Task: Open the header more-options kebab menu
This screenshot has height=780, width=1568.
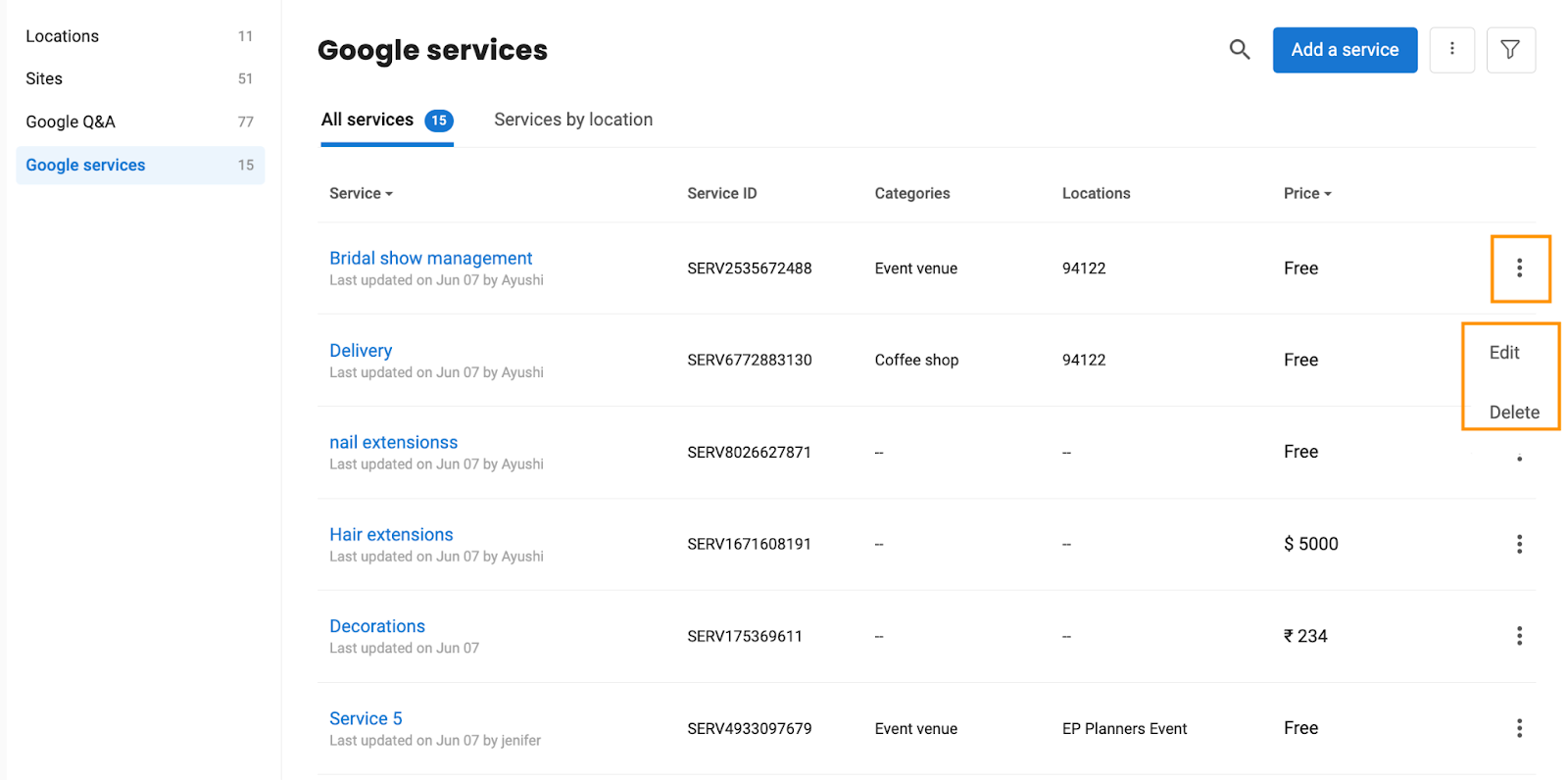Action: click(x=1451, y=49)
